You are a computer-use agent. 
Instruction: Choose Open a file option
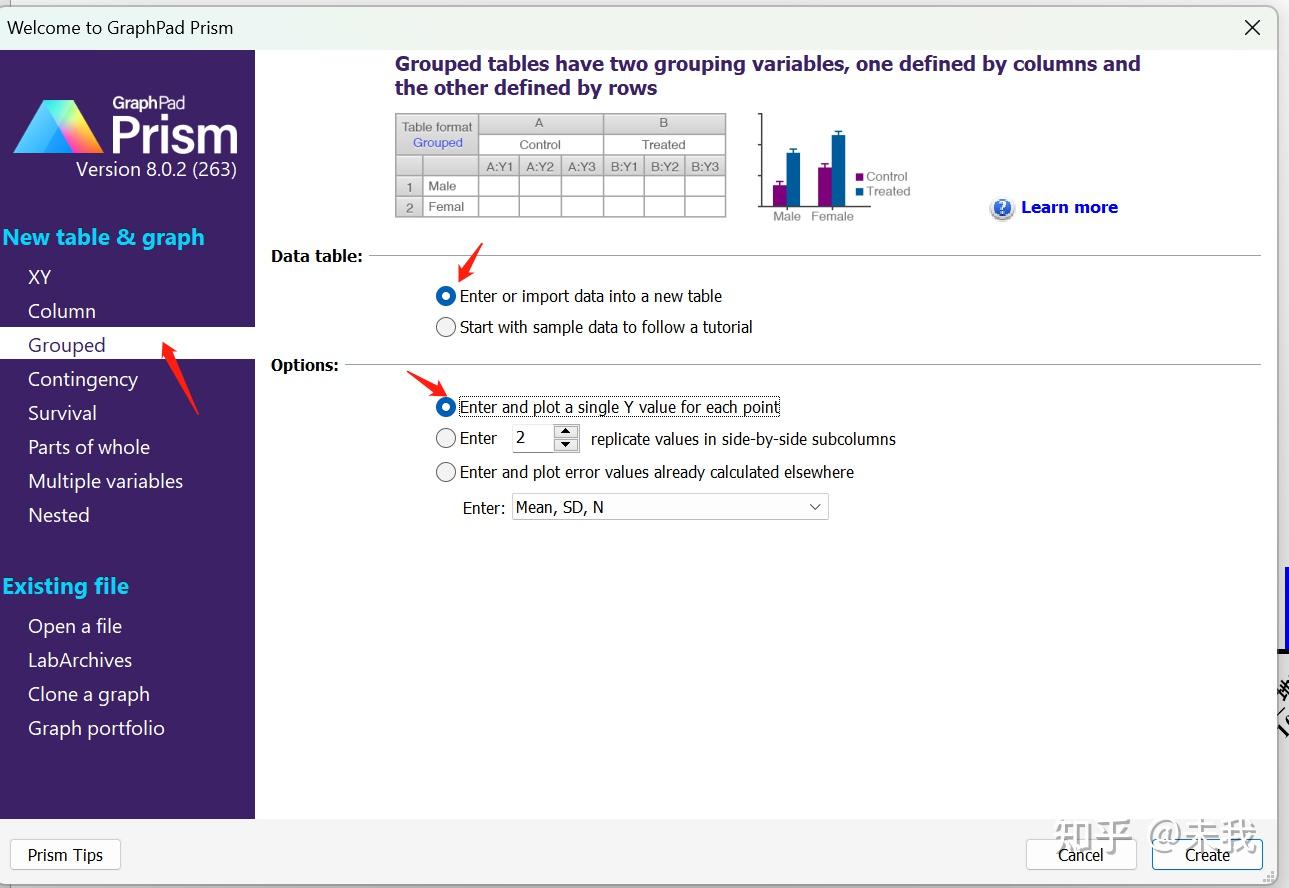pos(75,626)
